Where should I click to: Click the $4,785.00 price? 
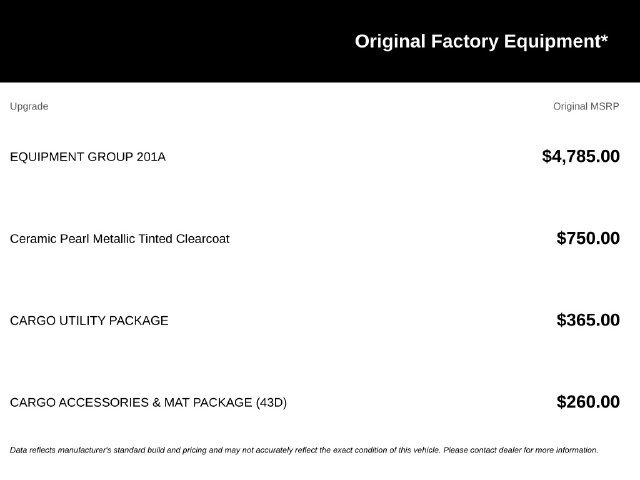[581, 156]
